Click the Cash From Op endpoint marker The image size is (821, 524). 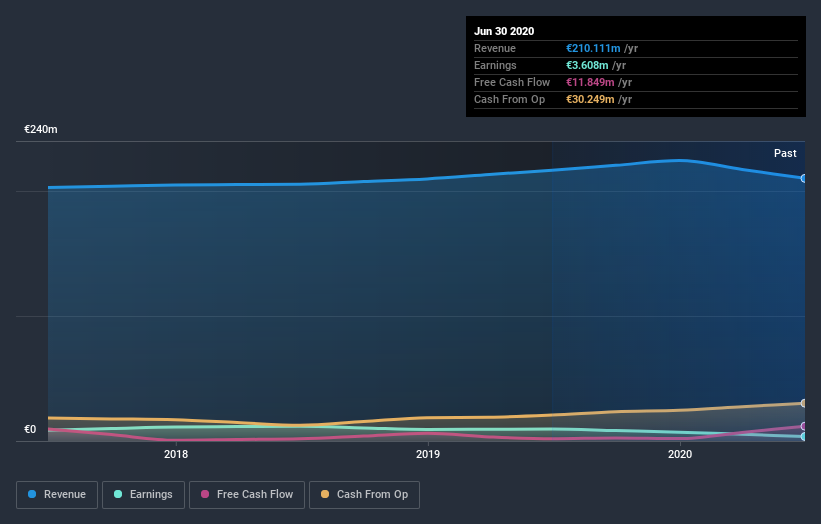tap(803, 403)
